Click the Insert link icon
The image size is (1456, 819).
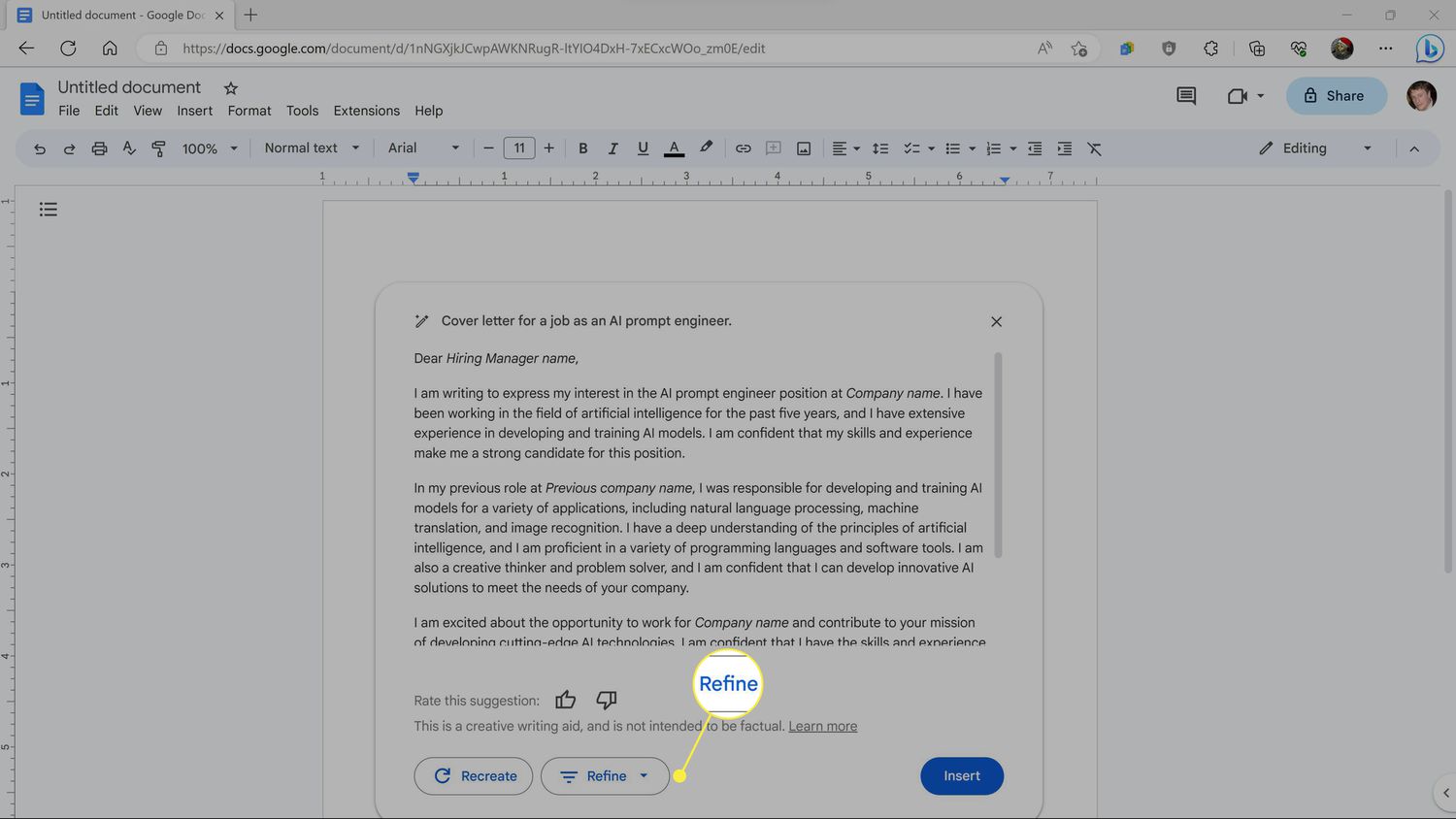pyautogui.click(x=743, y=148)
